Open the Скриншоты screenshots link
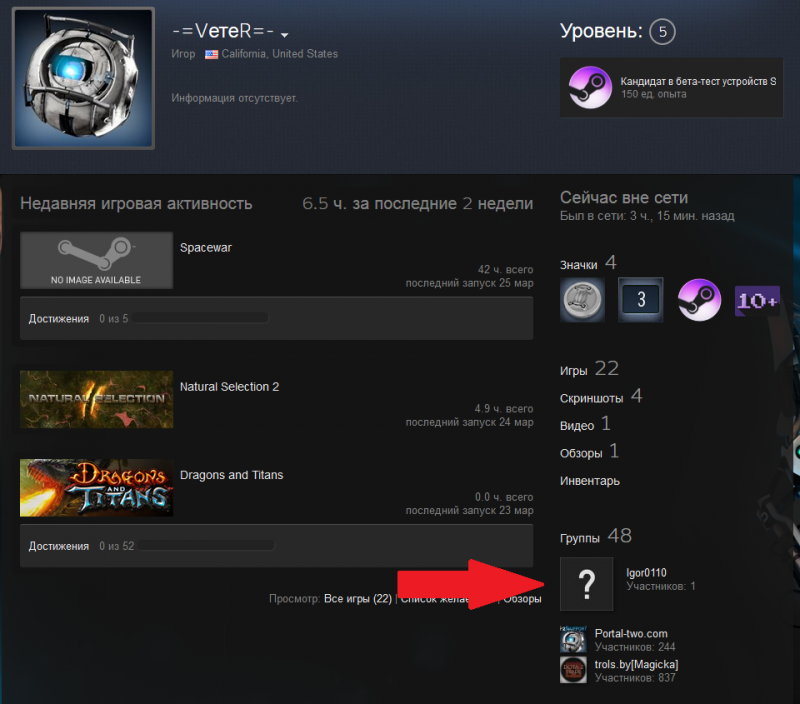 tap(601, 397)
